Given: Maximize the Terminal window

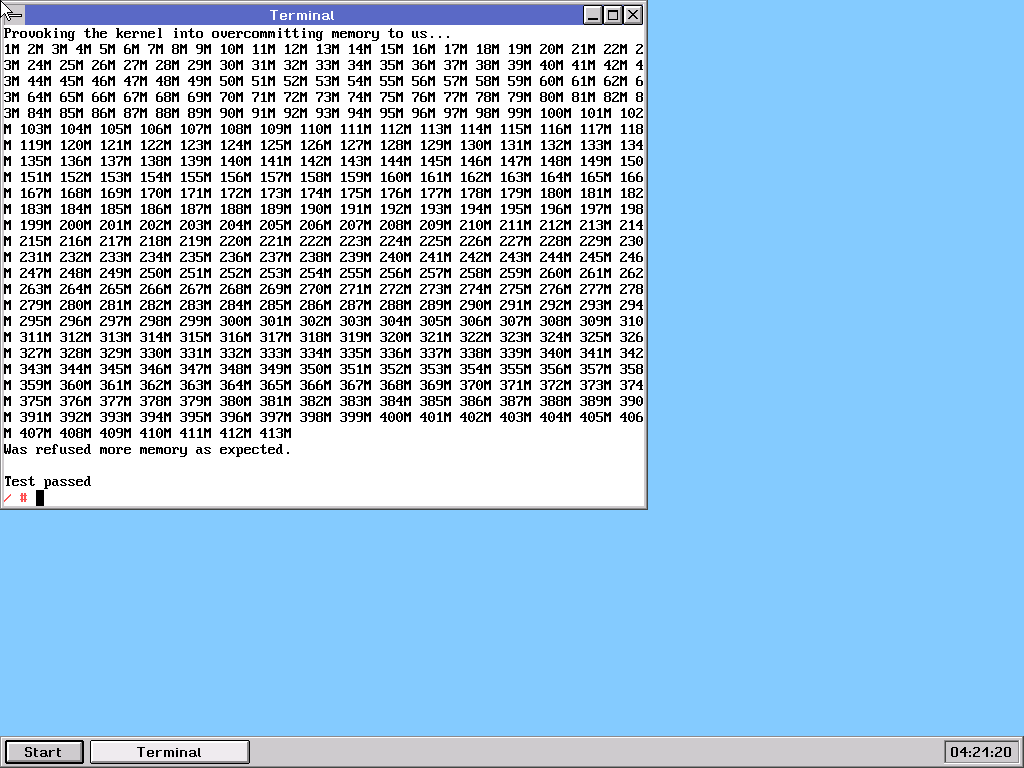Looking at the screenshot, I should (x=613, y=15).
